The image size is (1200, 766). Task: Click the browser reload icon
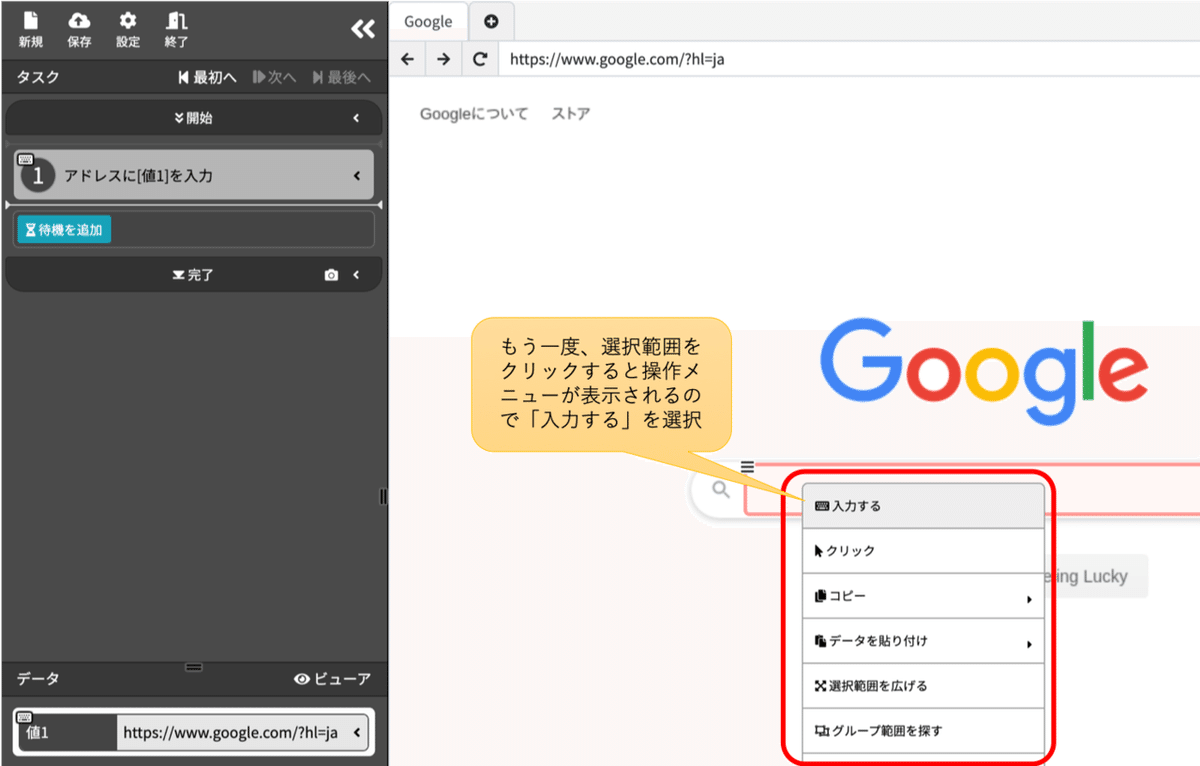(480, 59)
